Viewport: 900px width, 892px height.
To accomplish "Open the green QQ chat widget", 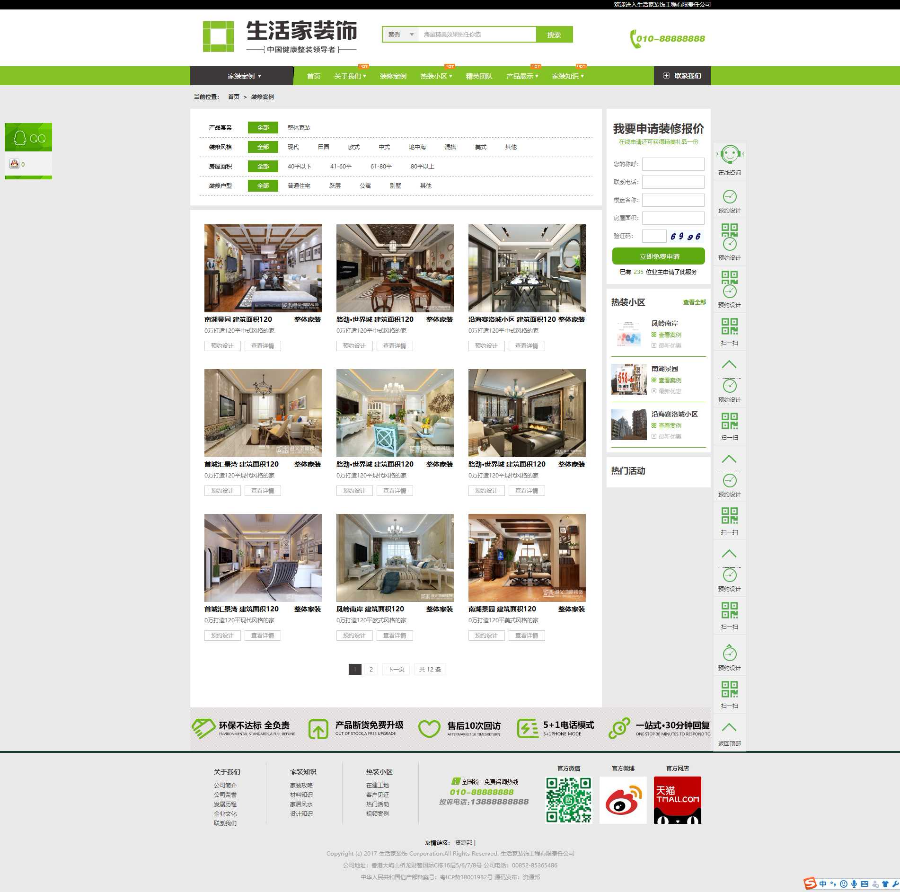I will [29, 137].
